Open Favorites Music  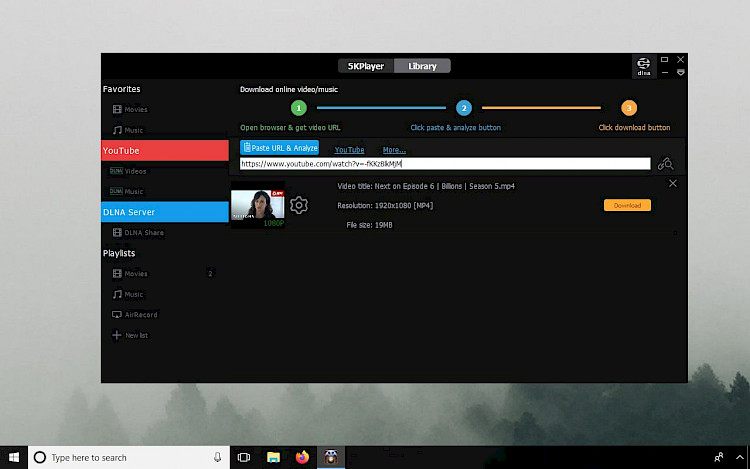coord(128,130)
